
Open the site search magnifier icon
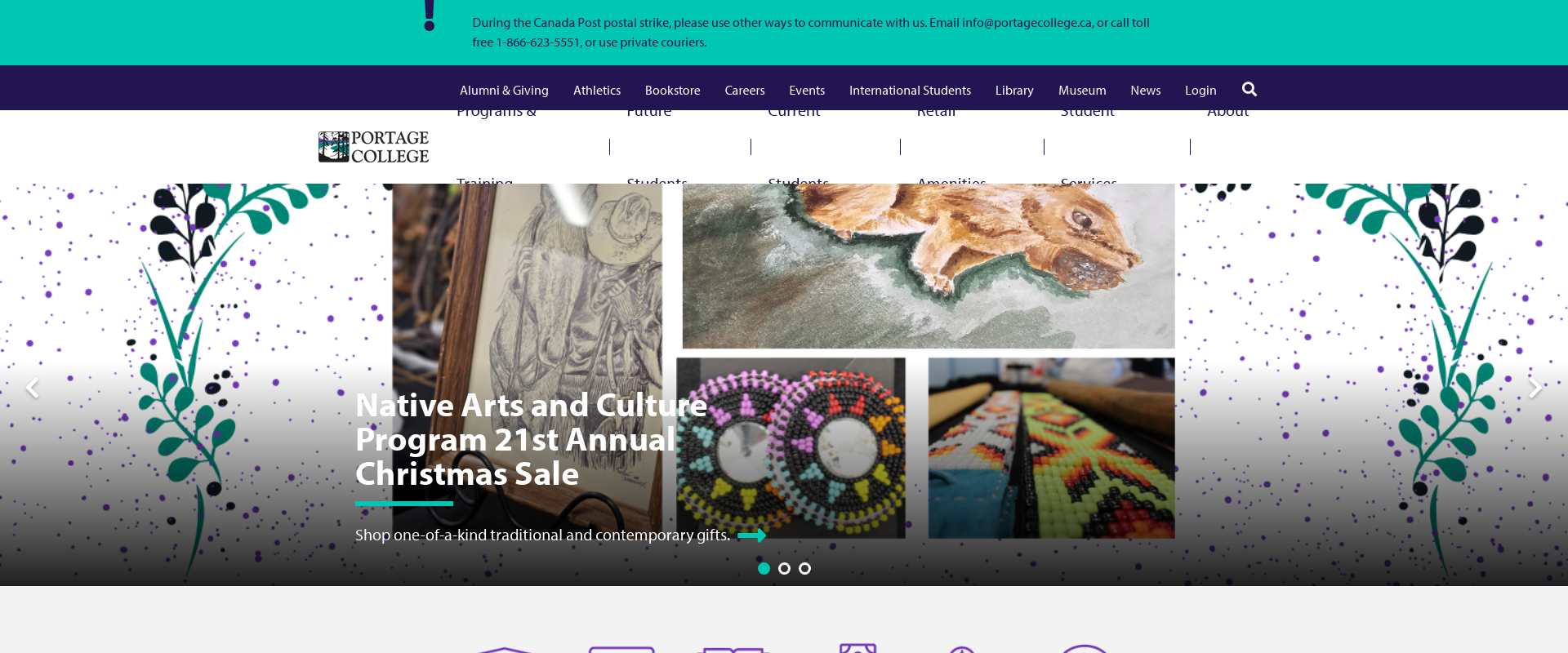pyautogui.click(x=1249, y=89)
